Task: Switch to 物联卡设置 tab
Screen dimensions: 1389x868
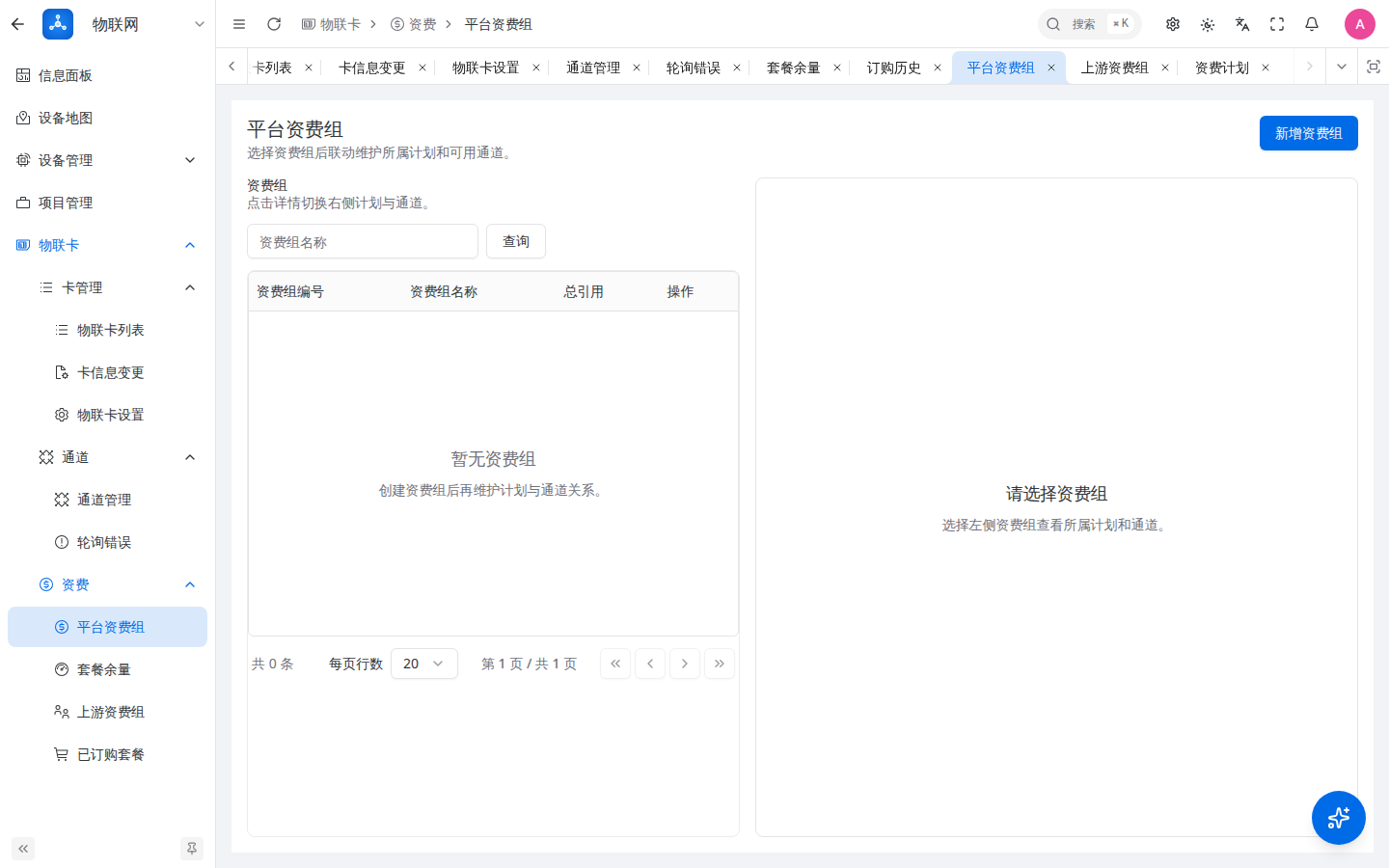Action: pos(486,68)
